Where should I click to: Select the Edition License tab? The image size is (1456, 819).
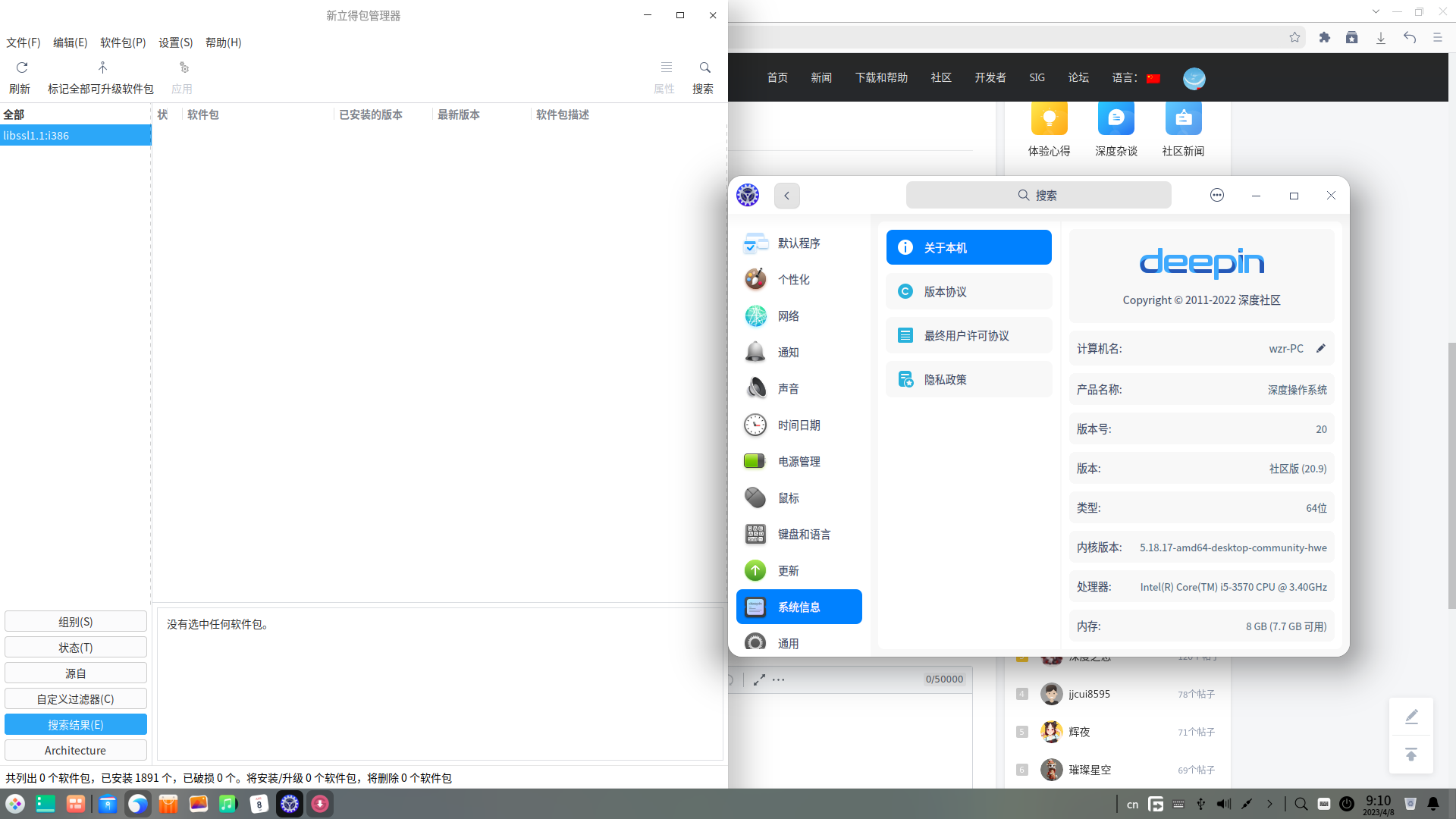(968, 292)
